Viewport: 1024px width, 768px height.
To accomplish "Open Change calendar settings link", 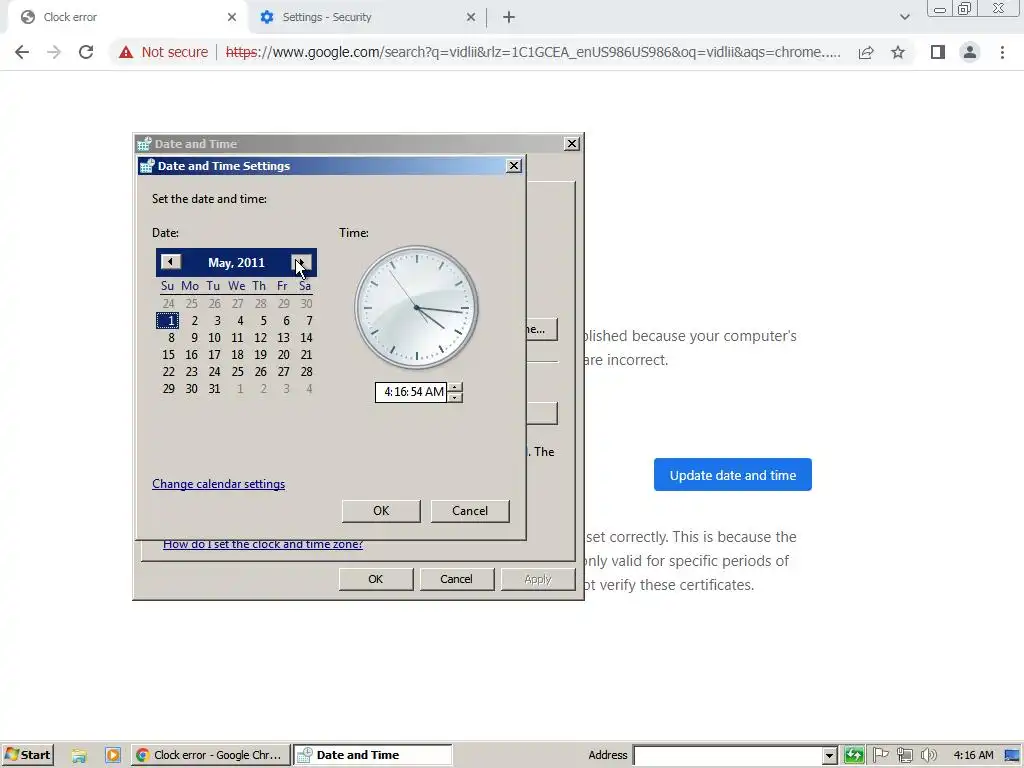I will pos(218,484).
